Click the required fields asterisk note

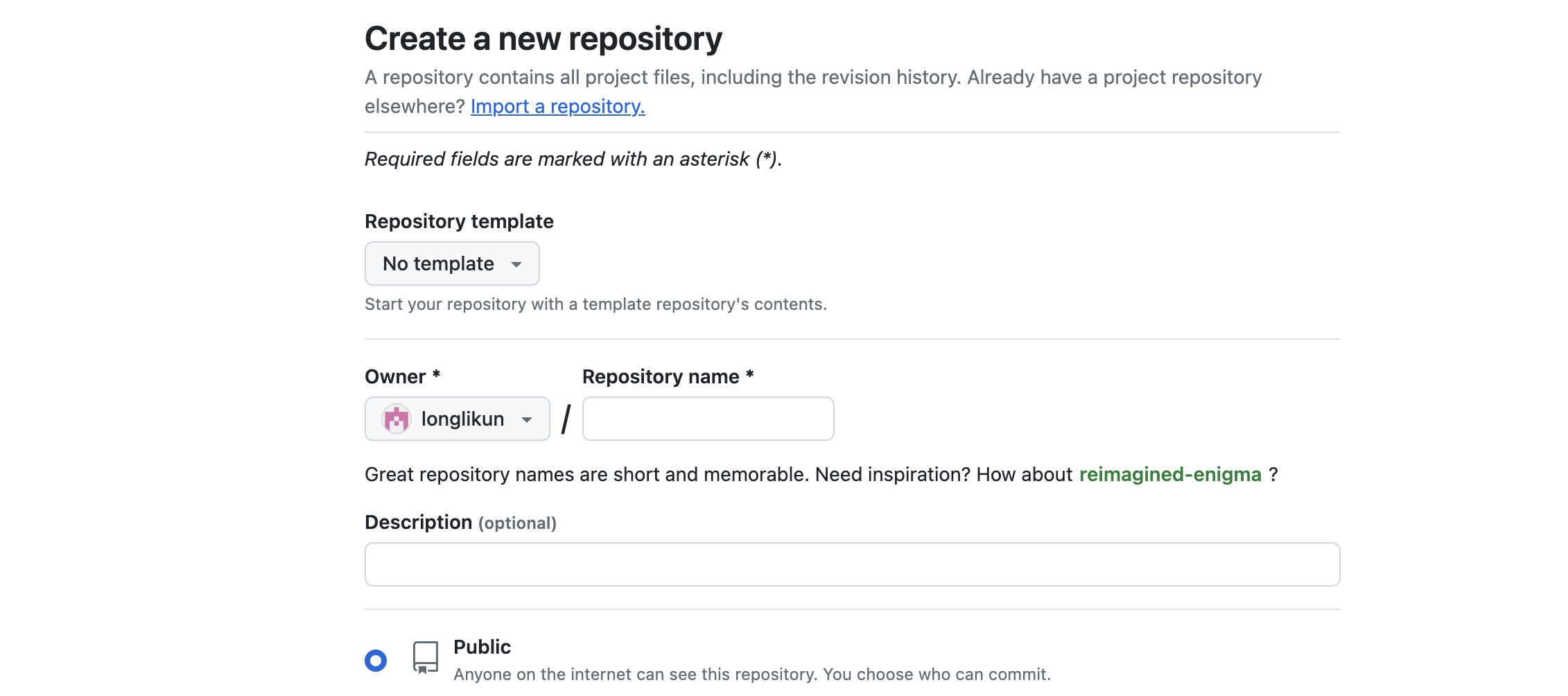pyautogui.click(x=573, y=159)
